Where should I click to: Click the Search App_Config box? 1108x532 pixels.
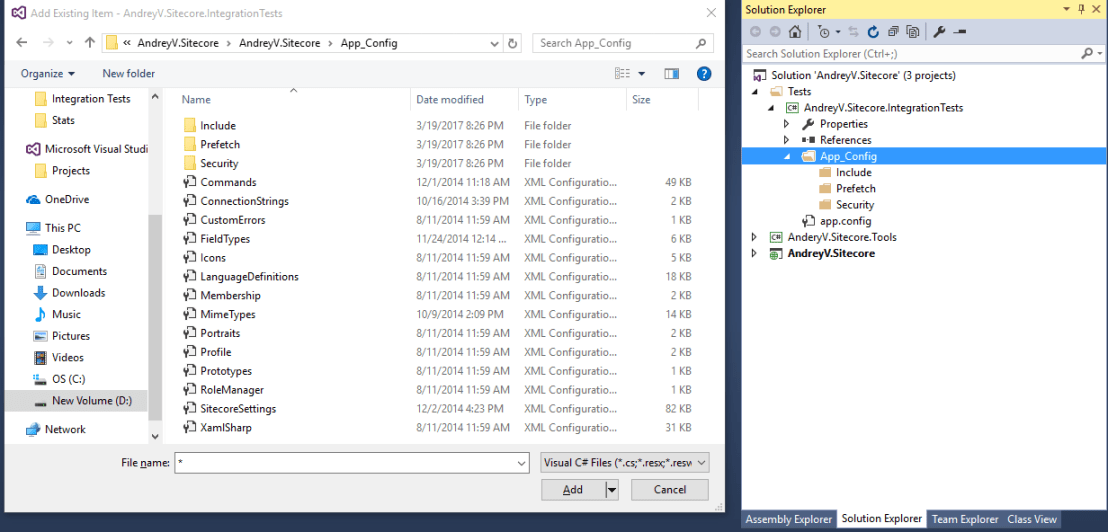click(x=623, y=43)
